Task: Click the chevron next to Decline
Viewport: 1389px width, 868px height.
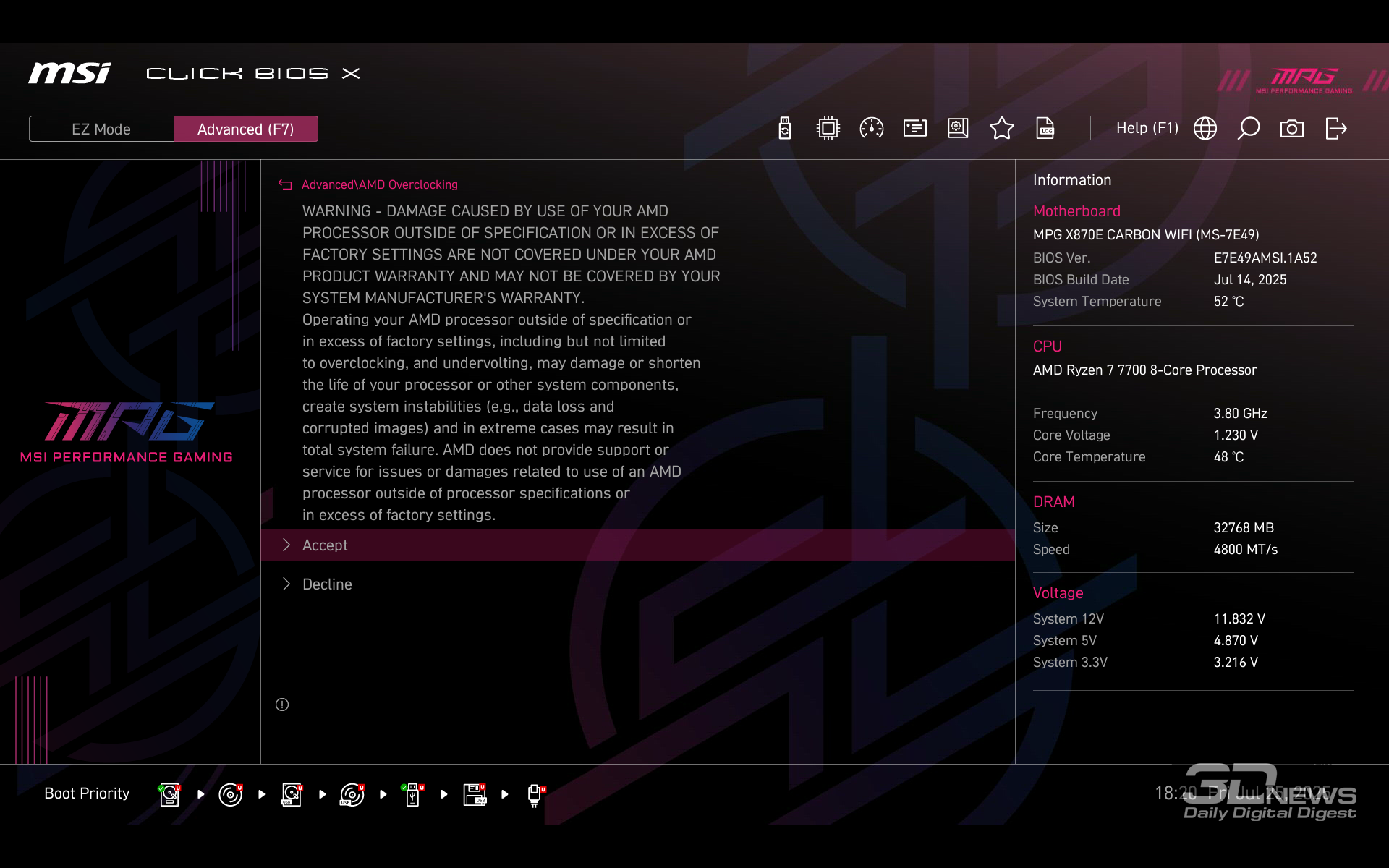Action: [x=286, y=584]
